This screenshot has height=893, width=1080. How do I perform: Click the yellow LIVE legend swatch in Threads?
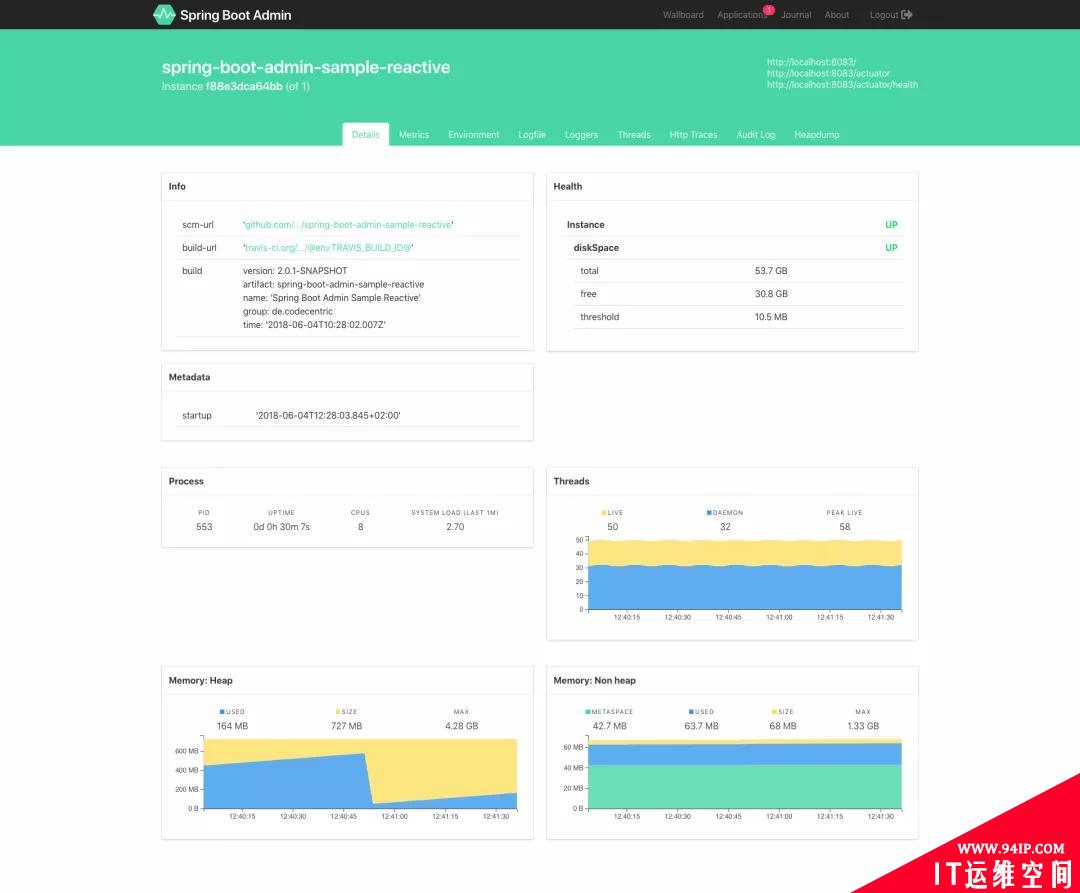tap(604, 512)
